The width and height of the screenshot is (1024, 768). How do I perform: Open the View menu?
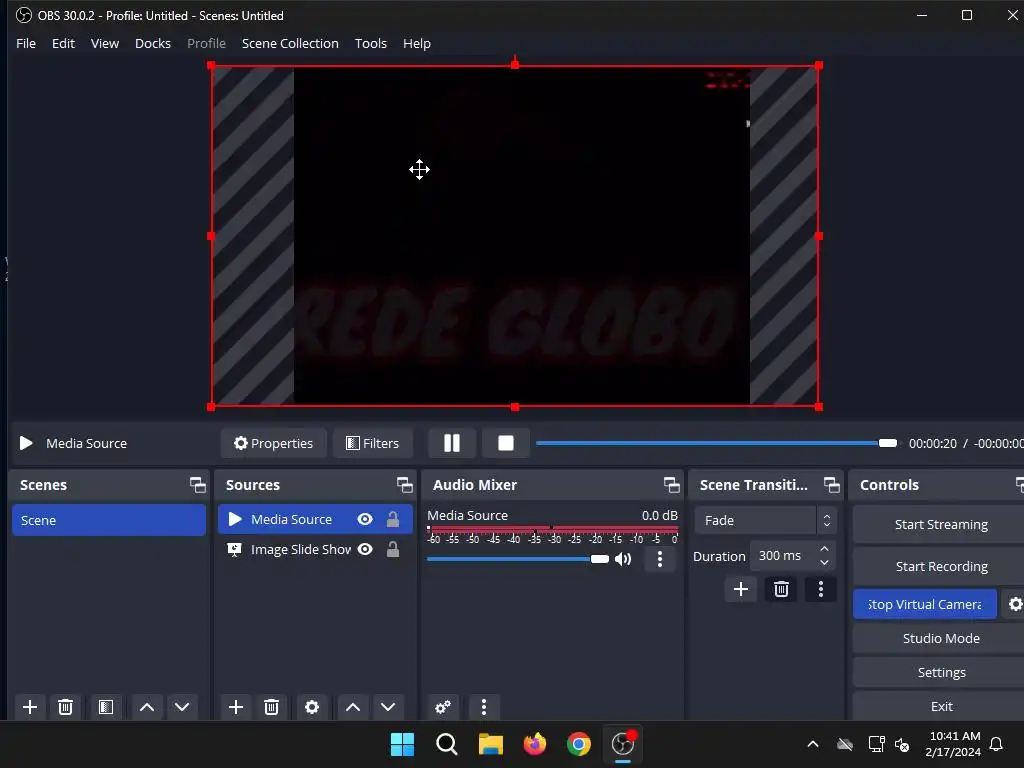[104, 43]
